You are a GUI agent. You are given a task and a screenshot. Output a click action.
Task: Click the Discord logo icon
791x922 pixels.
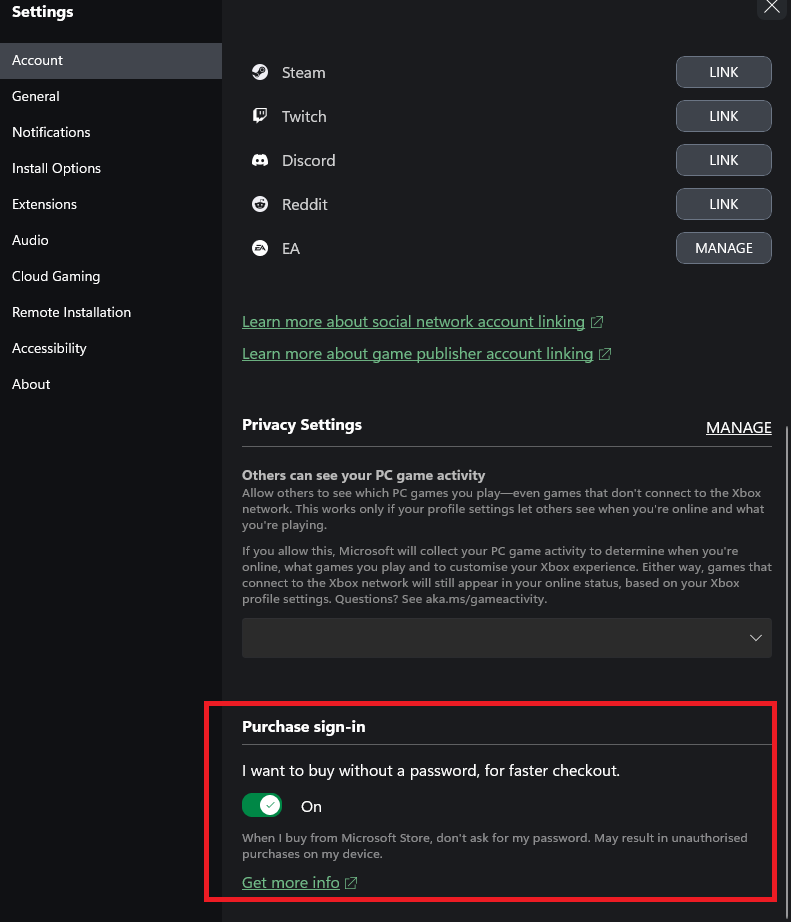(260, 160)
